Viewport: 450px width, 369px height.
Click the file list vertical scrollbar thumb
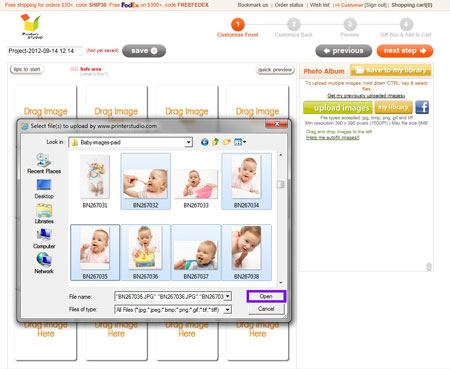click(281, 184)
